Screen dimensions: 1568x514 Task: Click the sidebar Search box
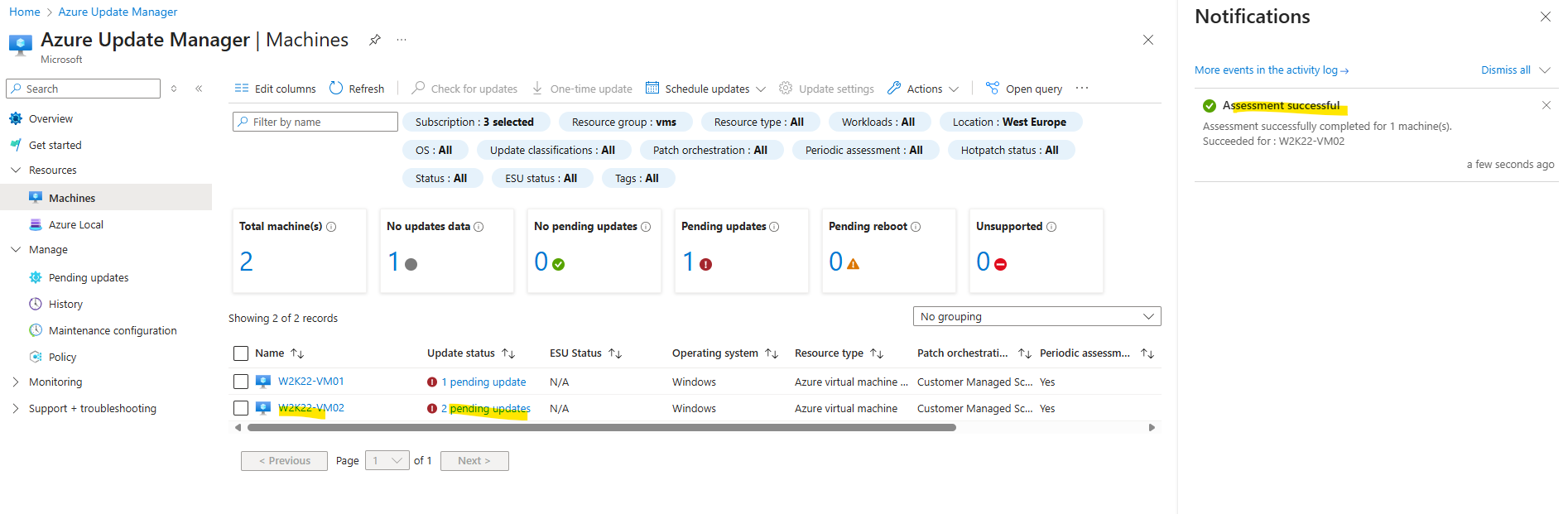coord(83,89)
